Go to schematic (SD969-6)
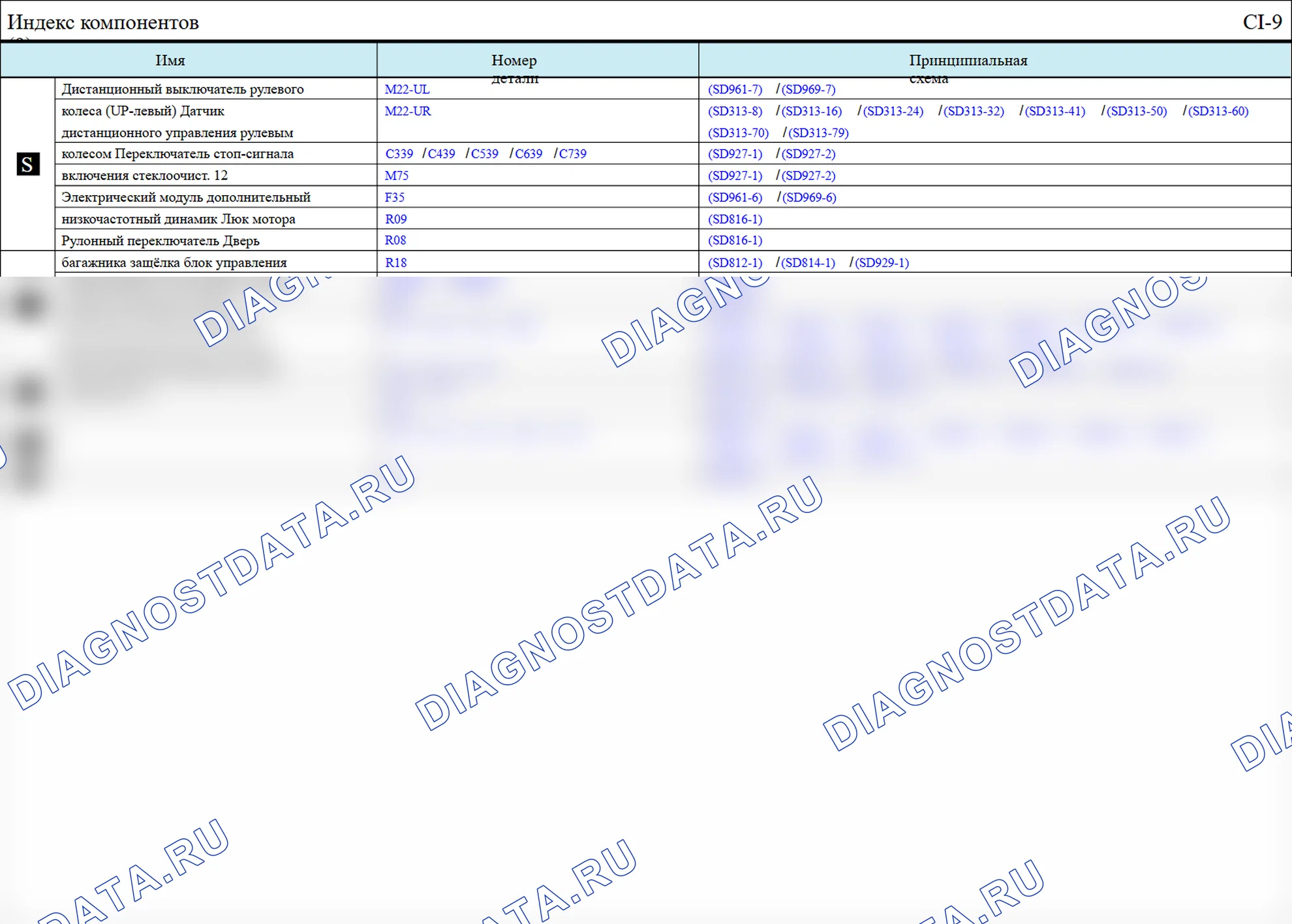Viewport: 1292px width, 924px height. point(809,197)
